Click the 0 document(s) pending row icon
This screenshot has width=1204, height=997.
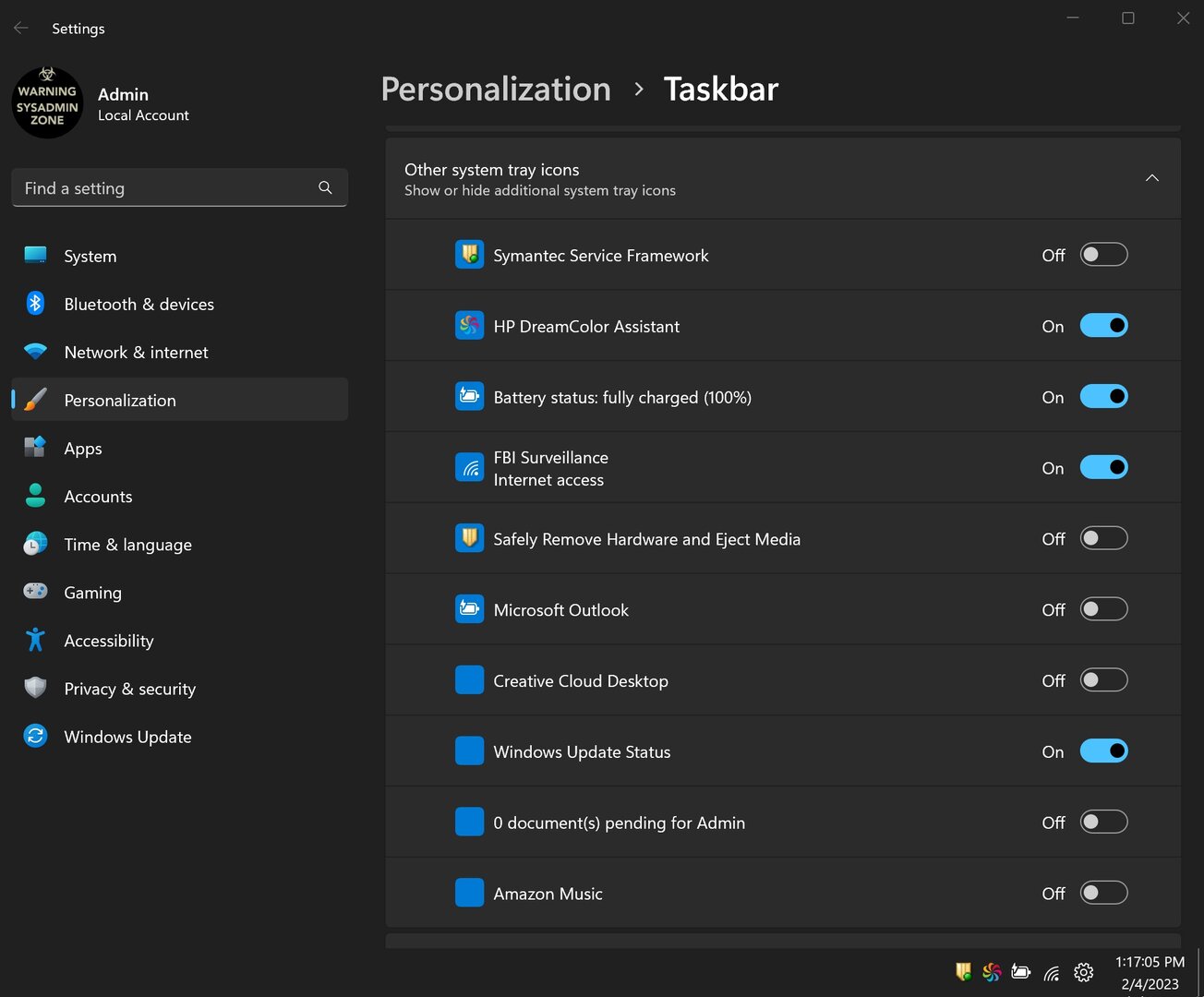pyautogui.click(x=469, y=822)
